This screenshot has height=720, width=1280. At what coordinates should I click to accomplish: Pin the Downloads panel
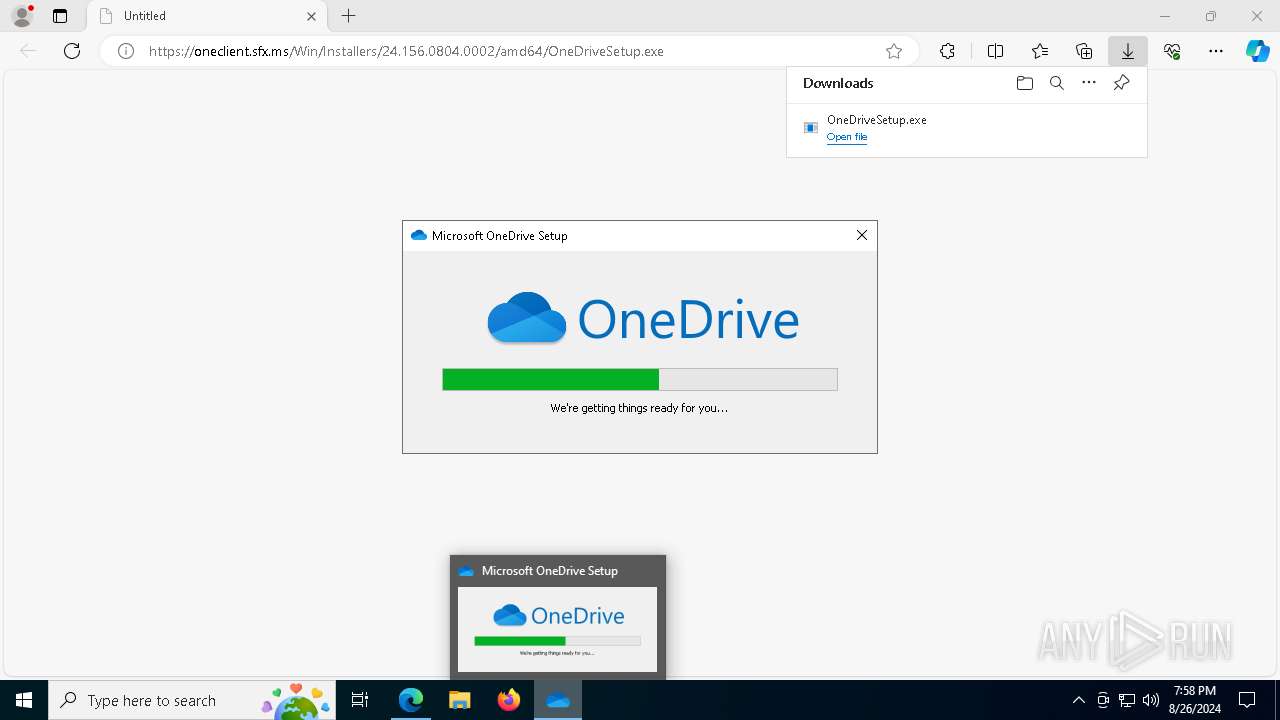click(x=1121, y=83)
